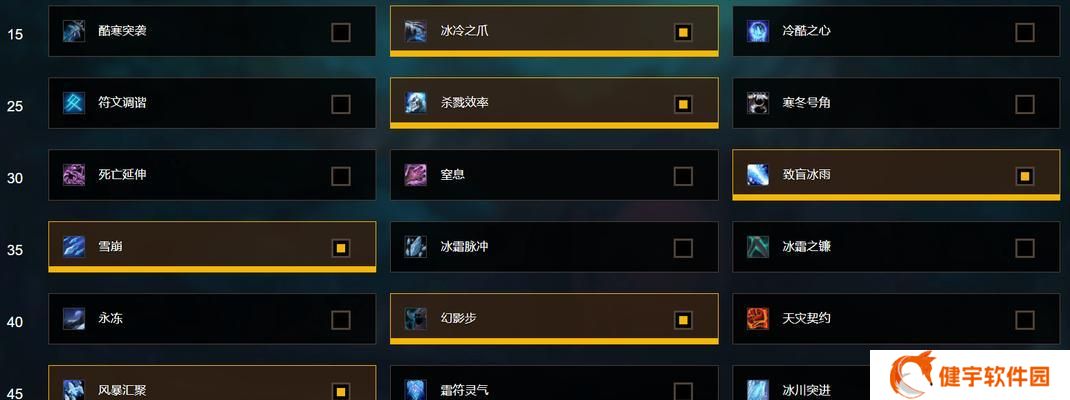The height and width of the screenshot is (400, 1070).
Task: Click the 酷寒突袭 talent icon
Action: (x=74, y=31)
